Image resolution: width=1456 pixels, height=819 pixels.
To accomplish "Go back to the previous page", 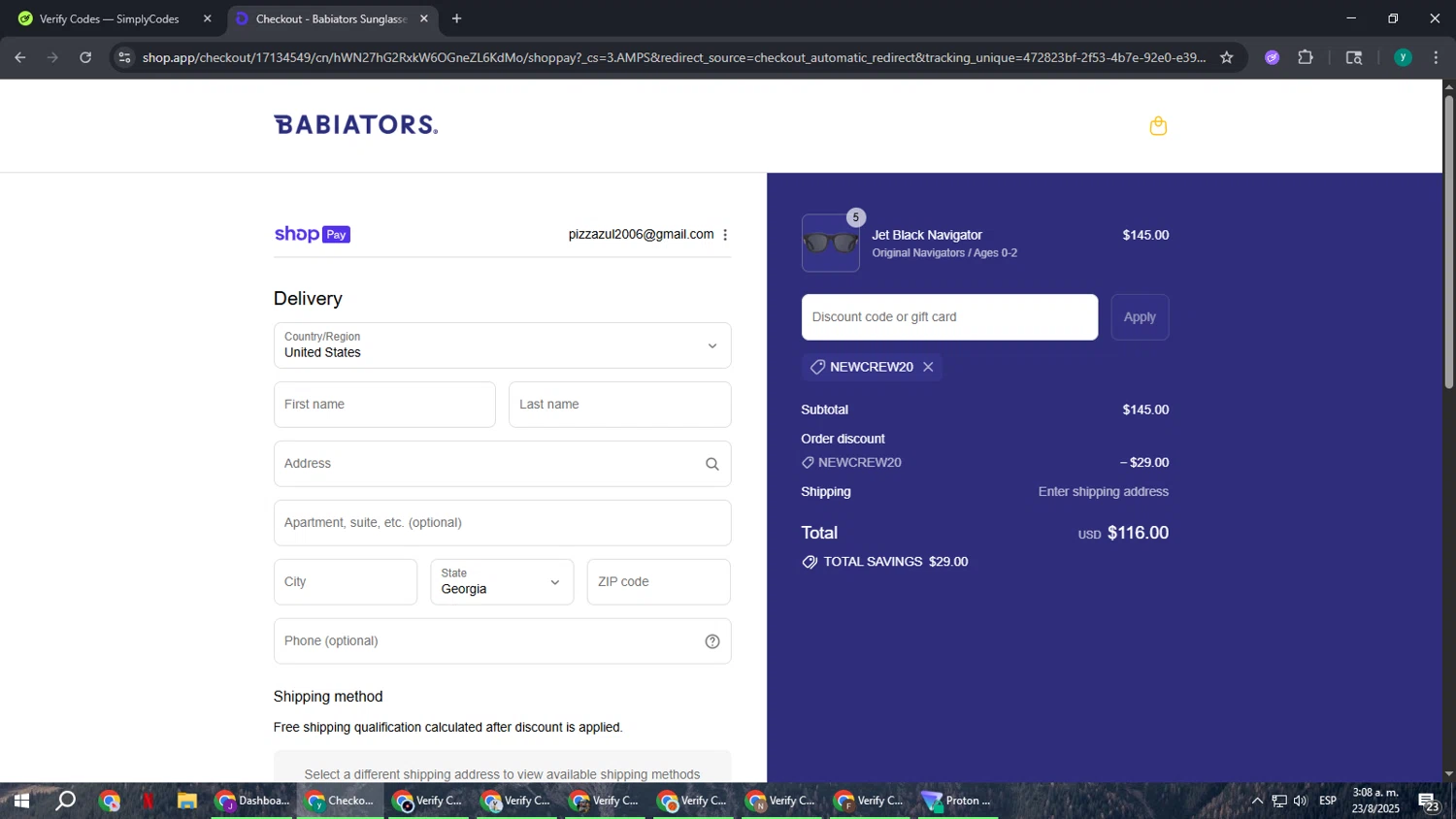I will (x=19, y=57).
